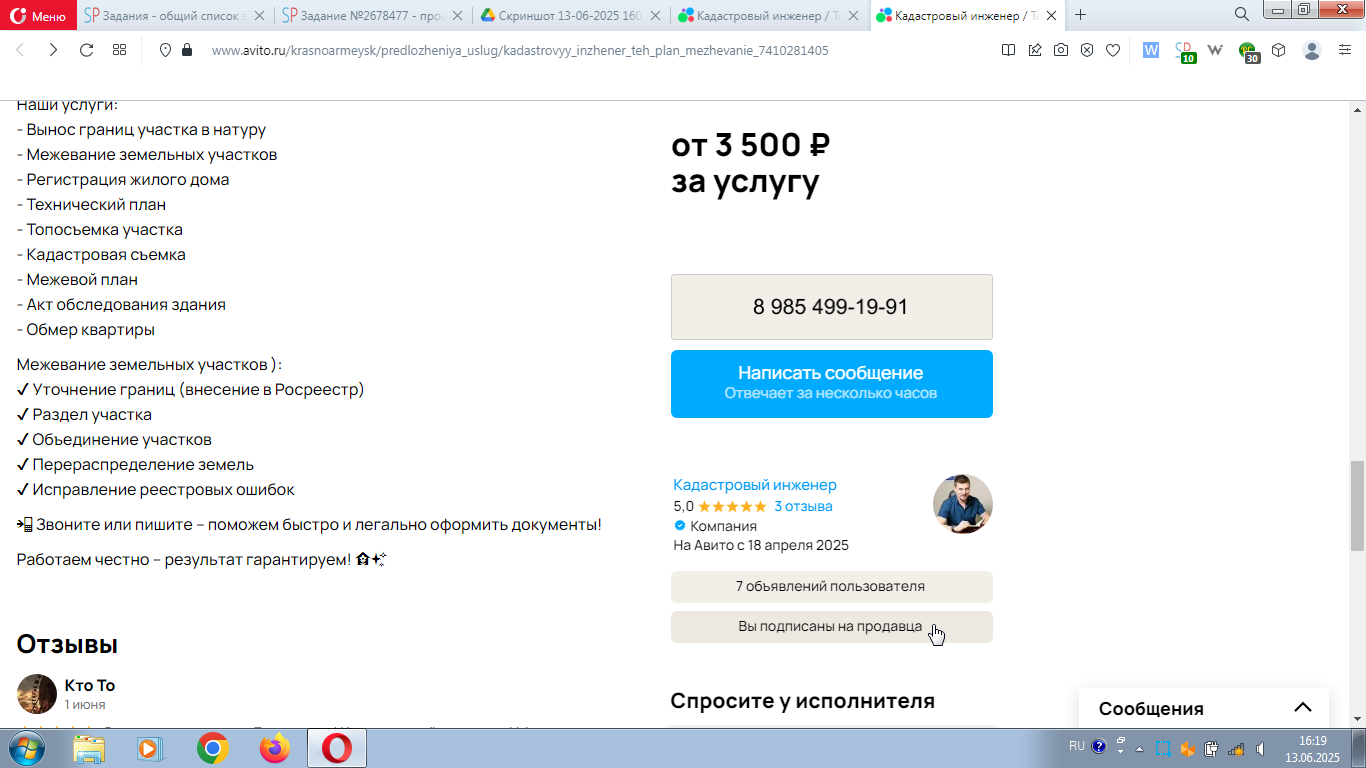Open Firefox from the taskbar
Screen dimensions: 1366x768
(x=274, y=748)
